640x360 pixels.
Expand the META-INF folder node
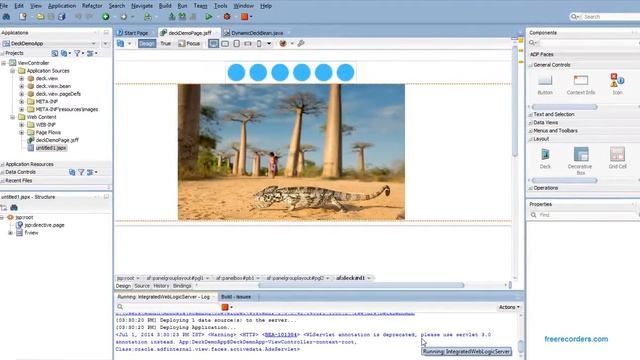(x=22, y=102)
